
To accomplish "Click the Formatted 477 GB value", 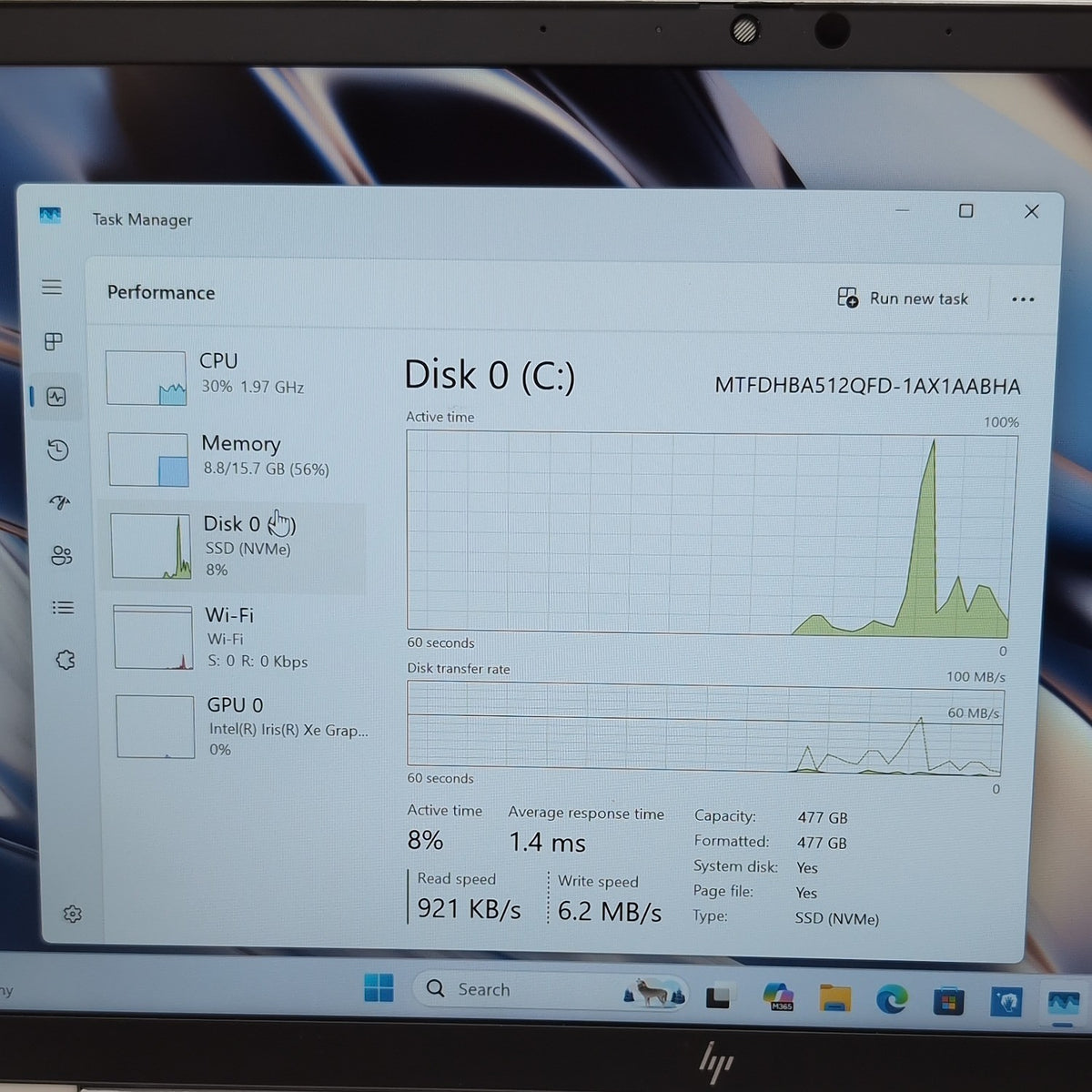I will pyautogui.click(x=823, y=844).
